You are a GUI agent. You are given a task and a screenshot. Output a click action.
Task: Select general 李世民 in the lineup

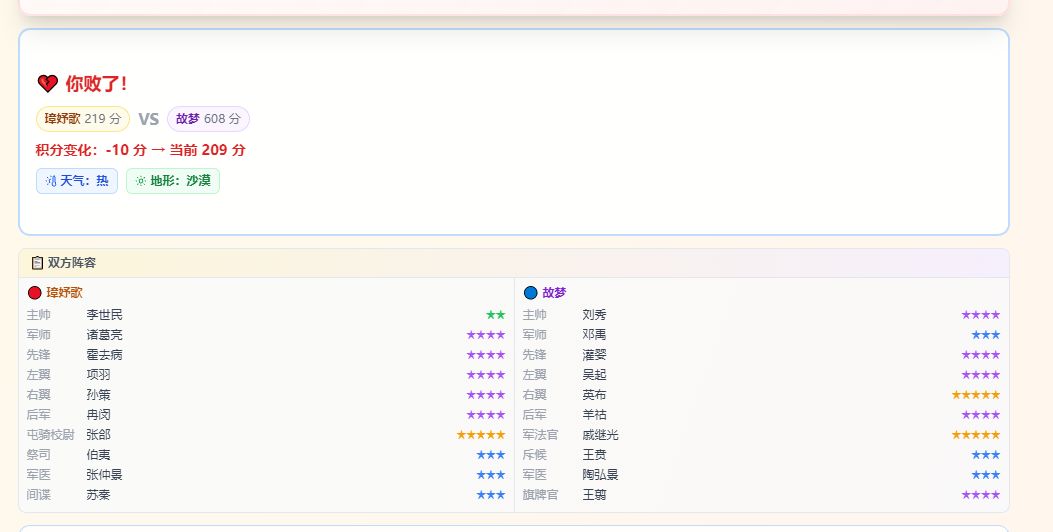105,314
